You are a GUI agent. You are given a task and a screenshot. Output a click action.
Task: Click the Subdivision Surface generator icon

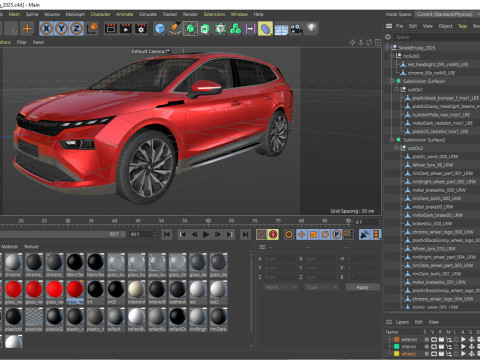(x=190, y=29)
